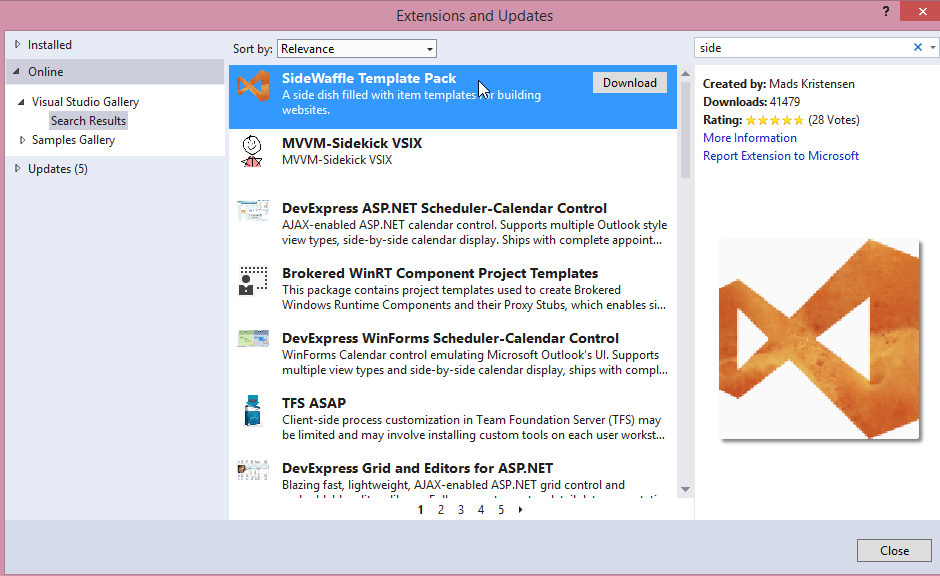This screenshot has height=576, width=940.
Task: Expand the Installed category
Action: (x=17, y=44)
